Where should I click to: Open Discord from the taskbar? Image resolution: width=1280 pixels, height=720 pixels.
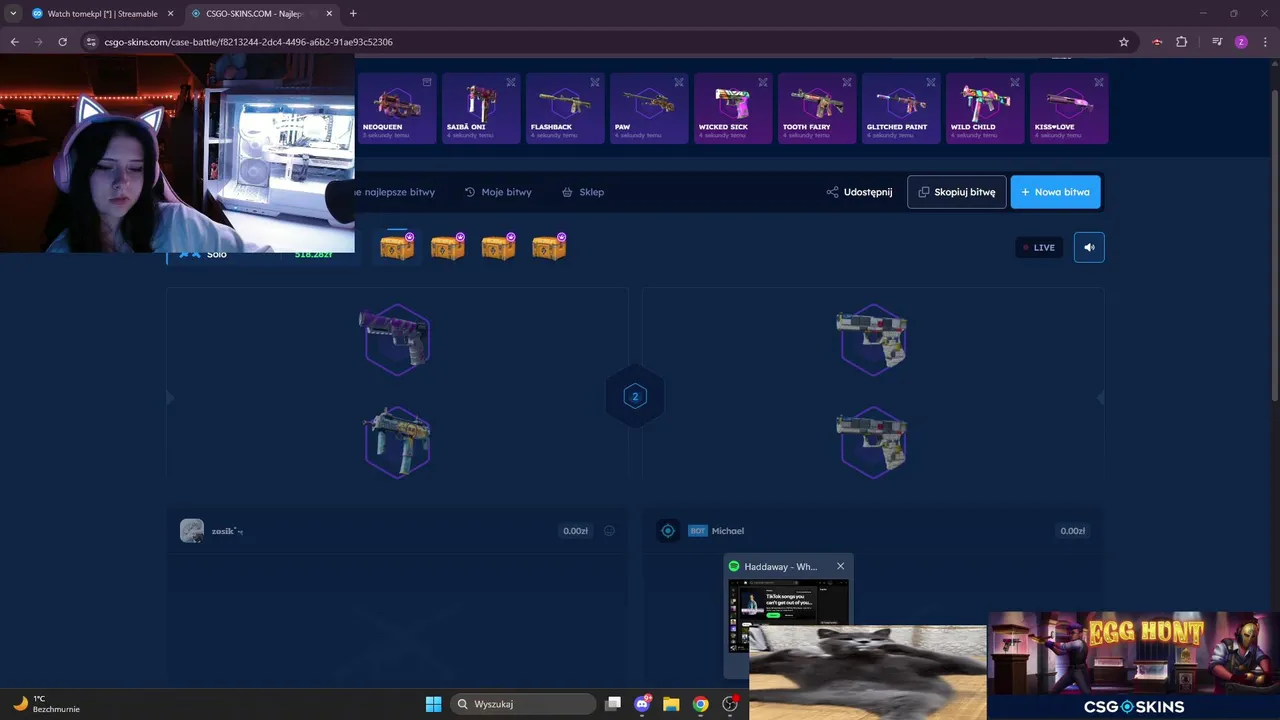click(x=642, y=704)
